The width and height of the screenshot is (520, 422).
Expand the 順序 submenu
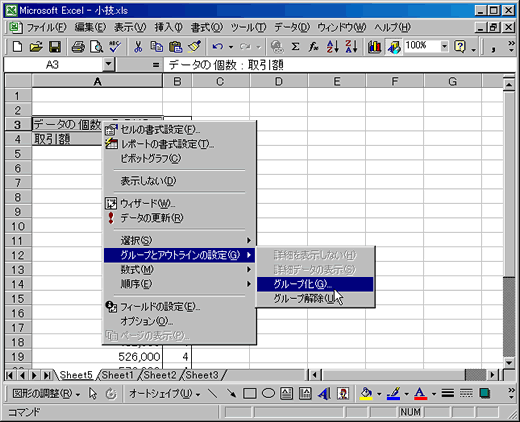[180, 284]
